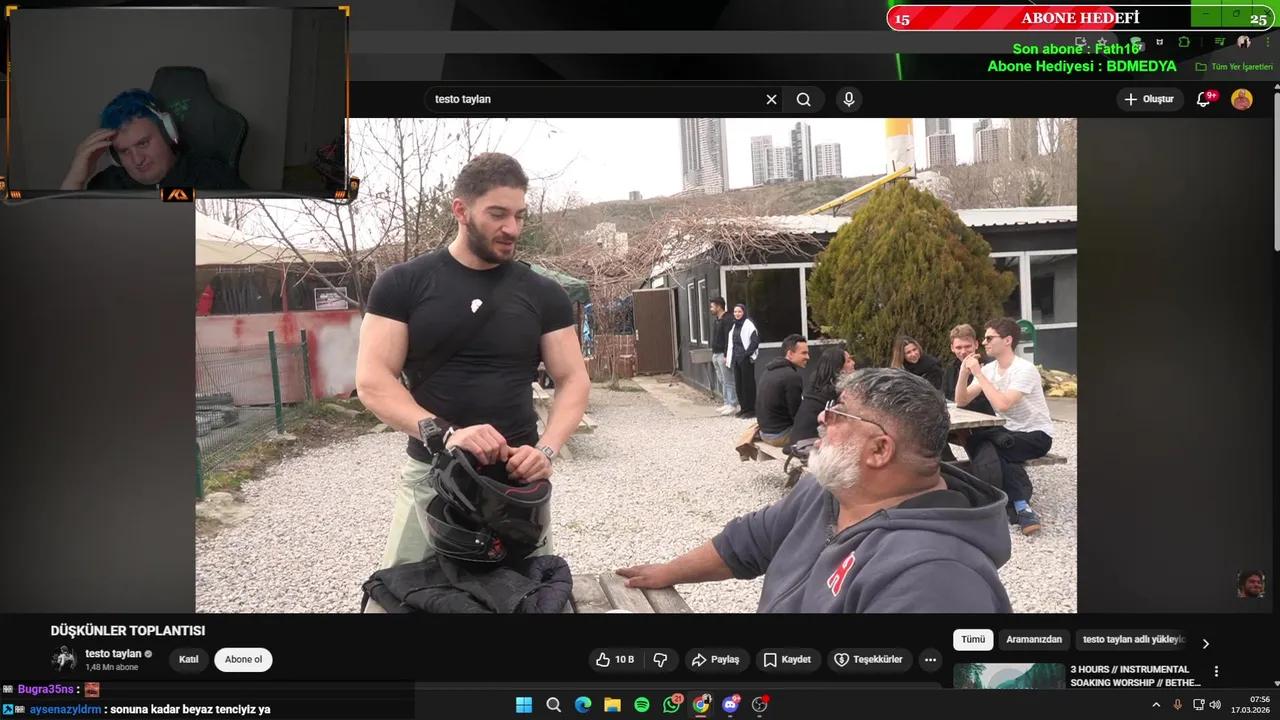Viewport: 1280px width, 720px height.
Task: Open media control icon in browser toolbar
Action: [1220, 42]
